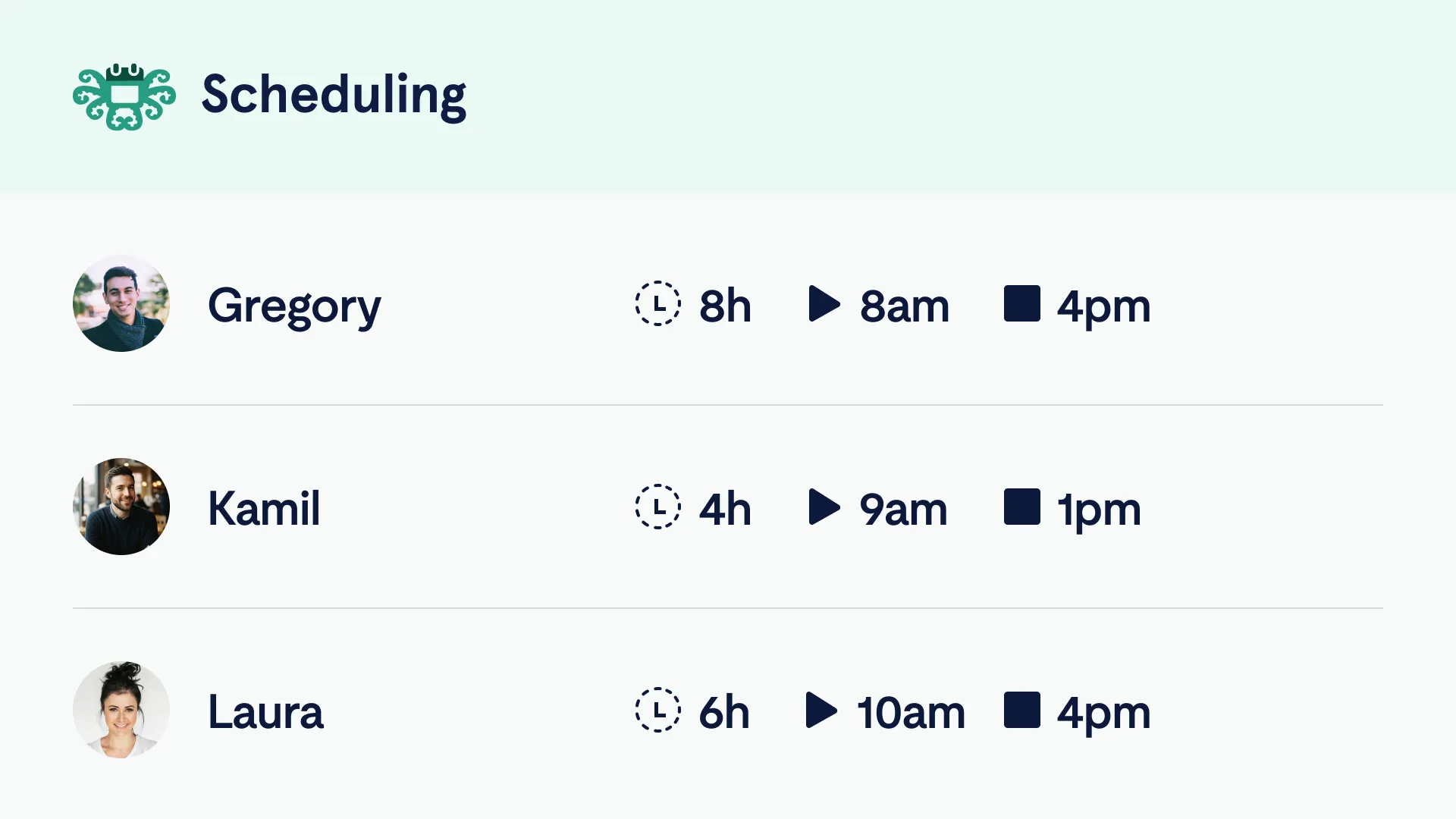Click the octopus calendar Scheduling logo

pyautogui.click(x=124, y=97)
